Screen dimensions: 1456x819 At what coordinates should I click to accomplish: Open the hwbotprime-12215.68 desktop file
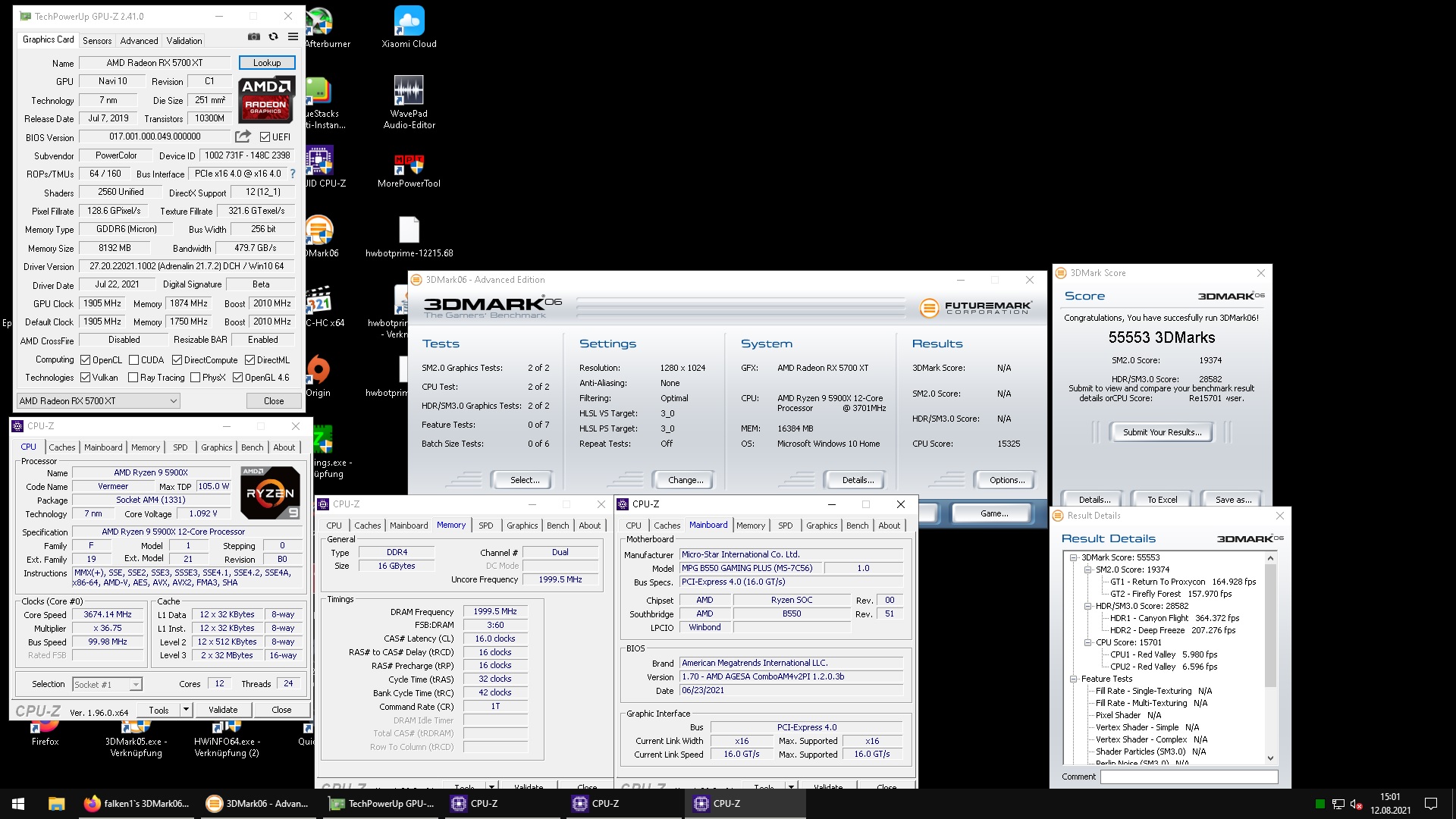[409, 237]
